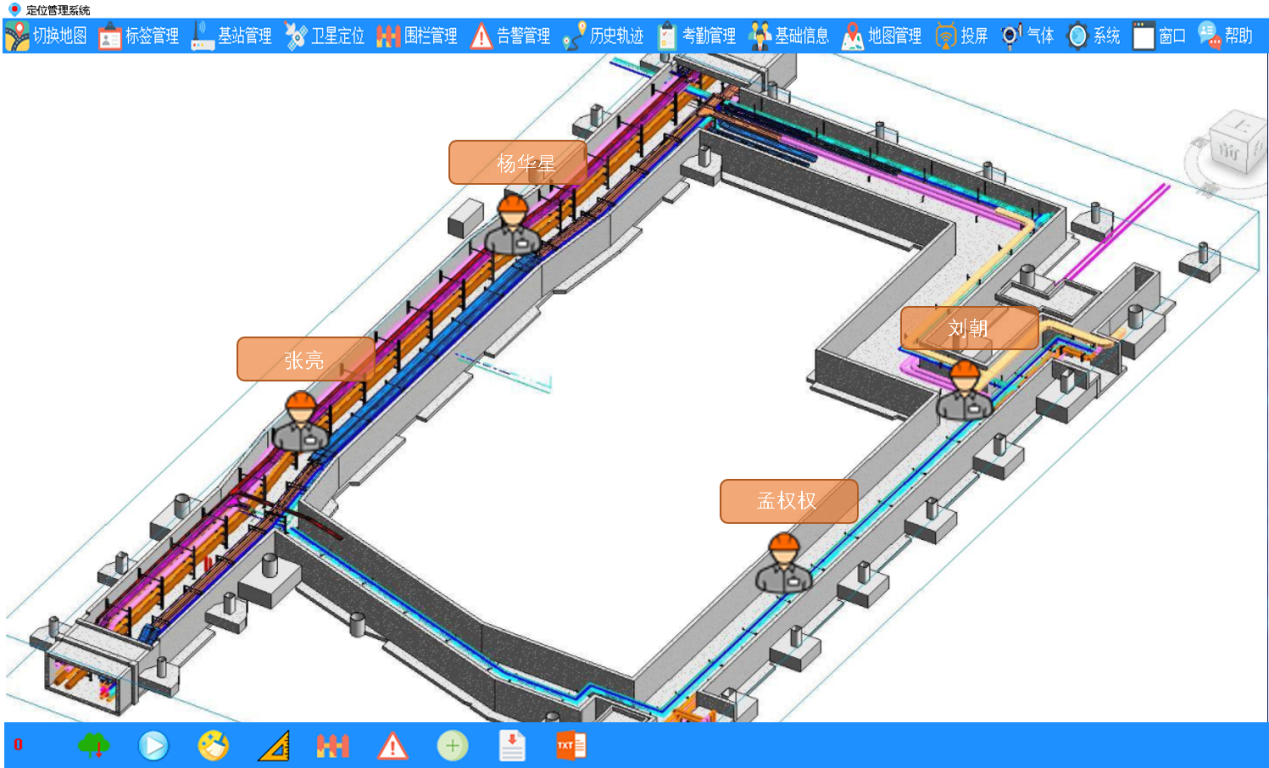Select worker 杨华星 on the map
Screen dimensions: 1269x768
coord(513,226)
